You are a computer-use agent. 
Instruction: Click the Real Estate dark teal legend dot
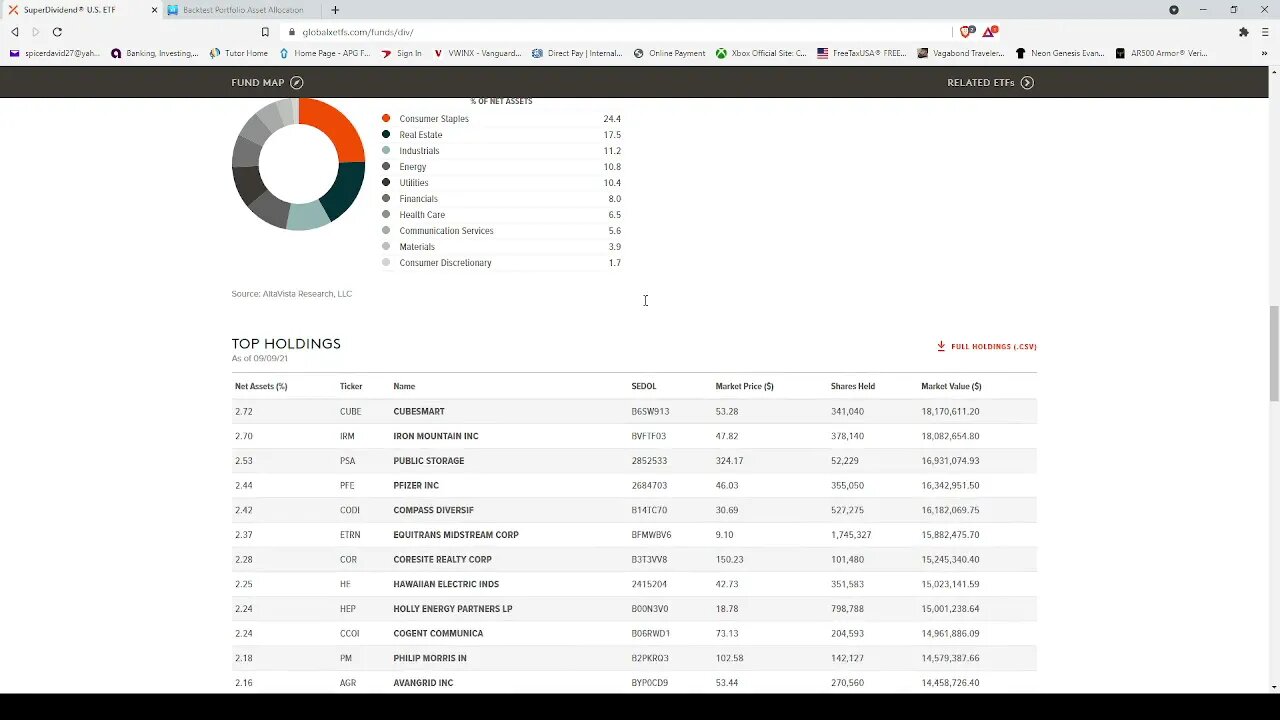coord(386,135)
